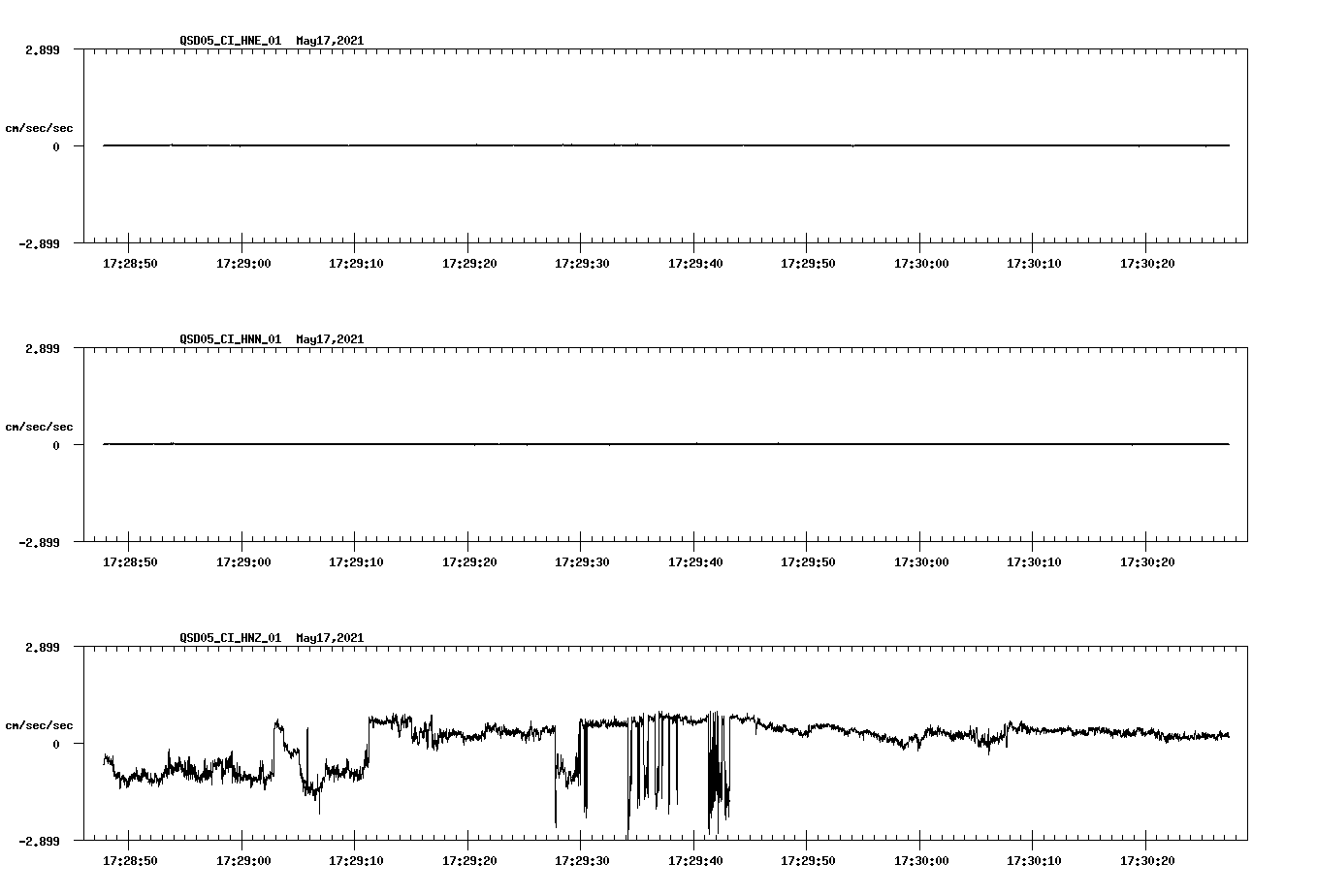Click the cm/sec/sec unit label on HNE plot
Image resolution: width=1317 pixels, height=896 pixels.
tap(40, 127)
